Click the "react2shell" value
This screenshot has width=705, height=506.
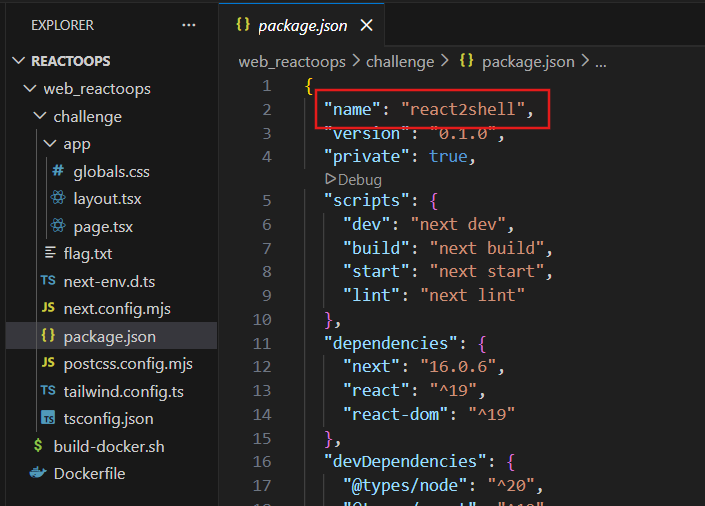[463, 109]
